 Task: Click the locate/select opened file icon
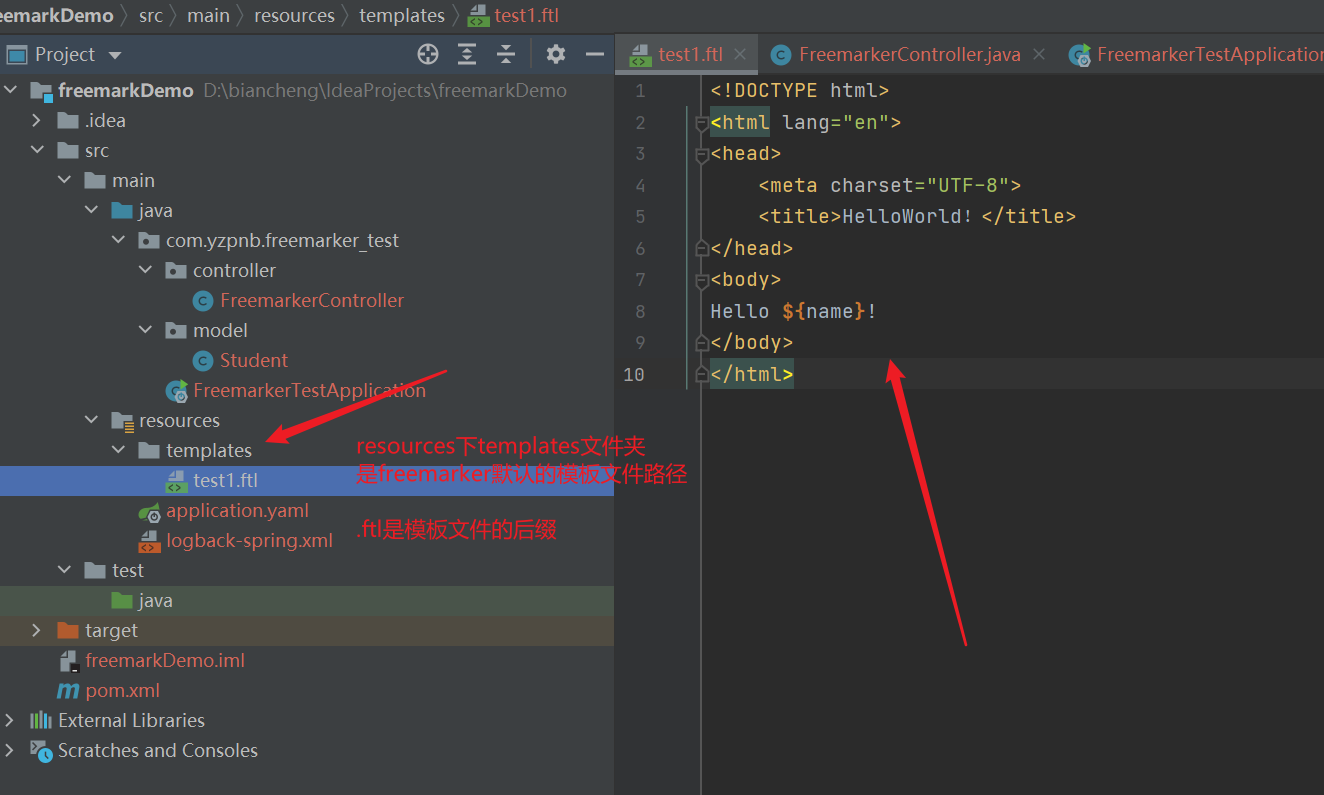[428, 54]
